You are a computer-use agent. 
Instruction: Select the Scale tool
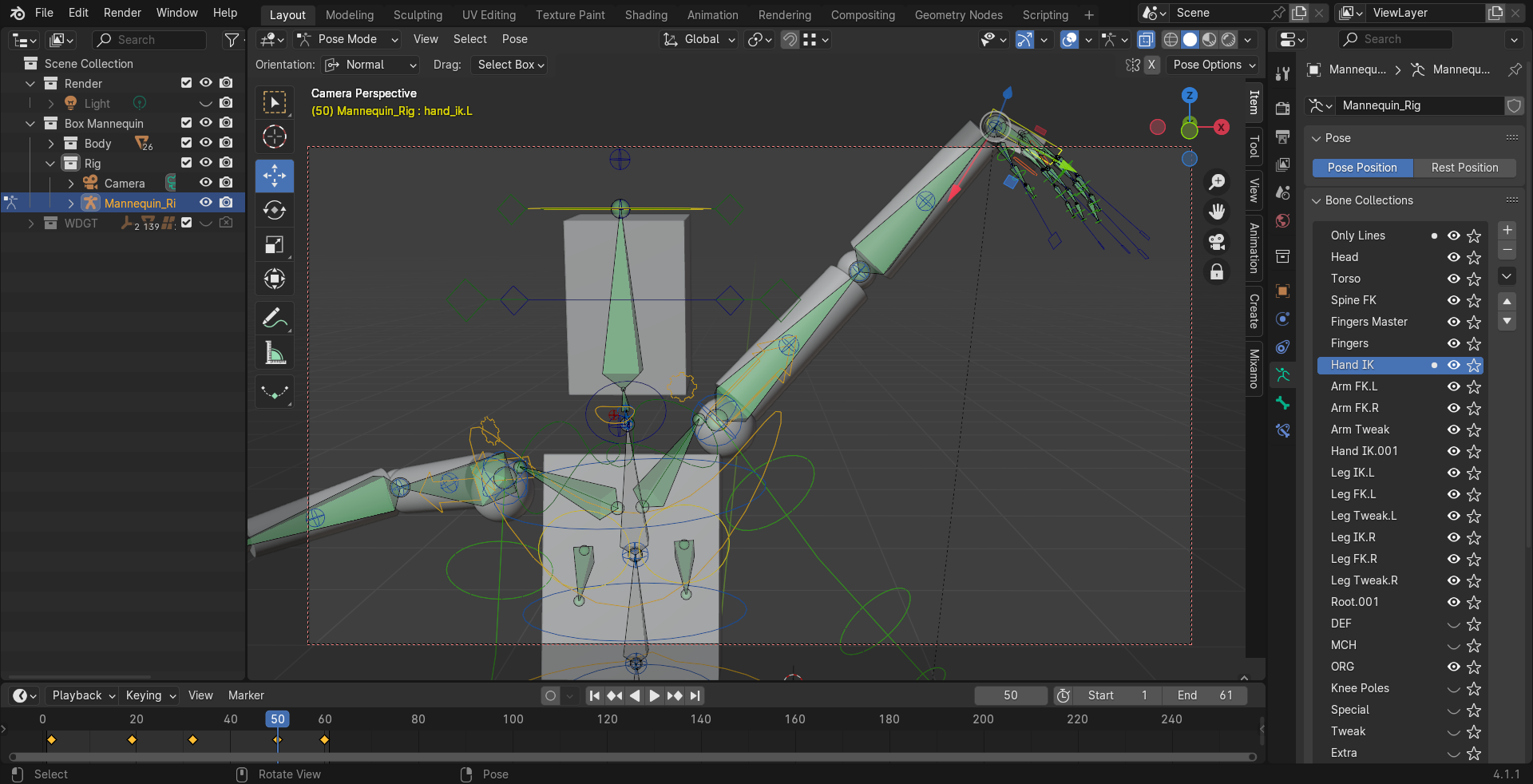tap(275, 244)
